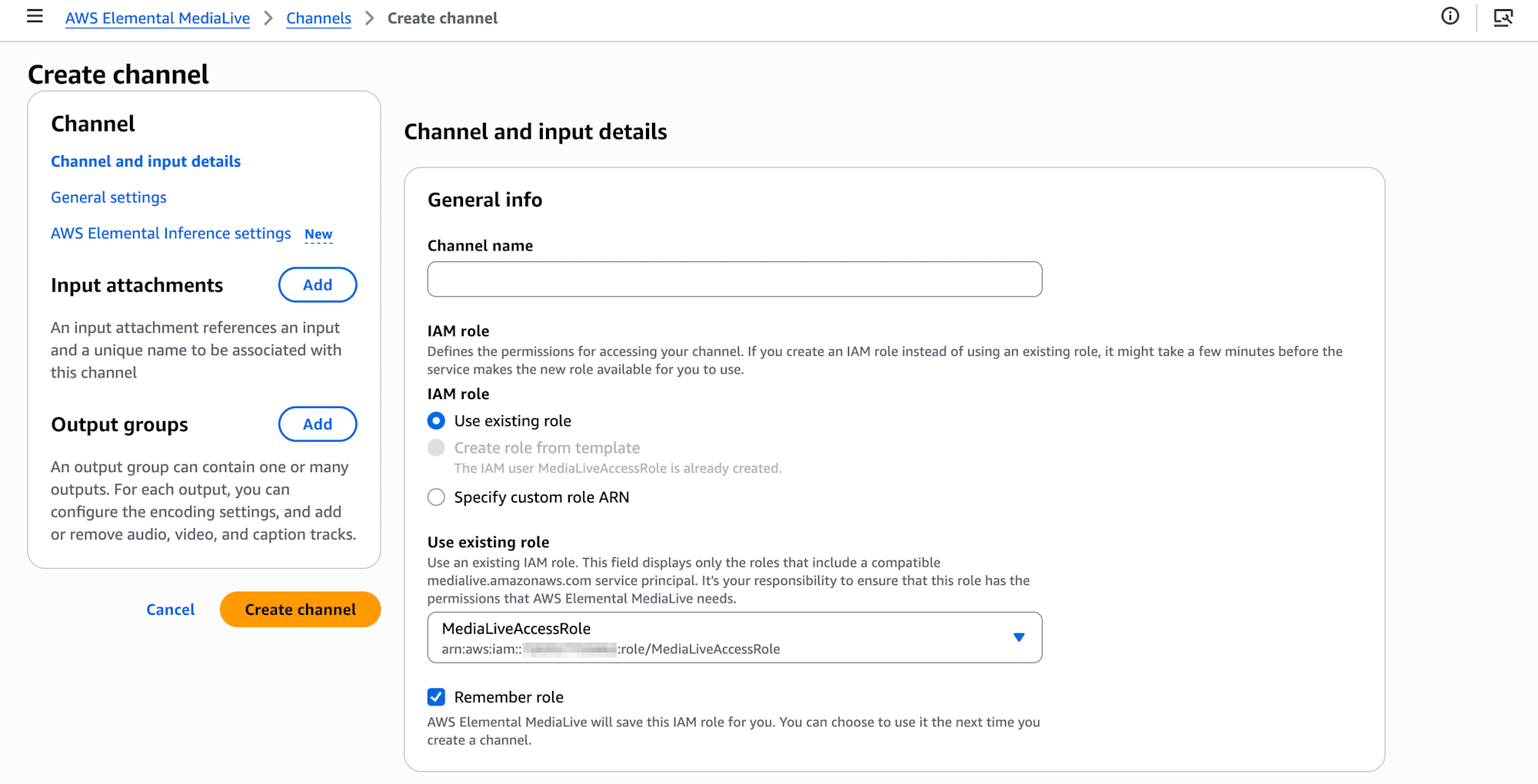Select the Use existing role option
This screenshot has width=1538, height=784.
(436, 421)
